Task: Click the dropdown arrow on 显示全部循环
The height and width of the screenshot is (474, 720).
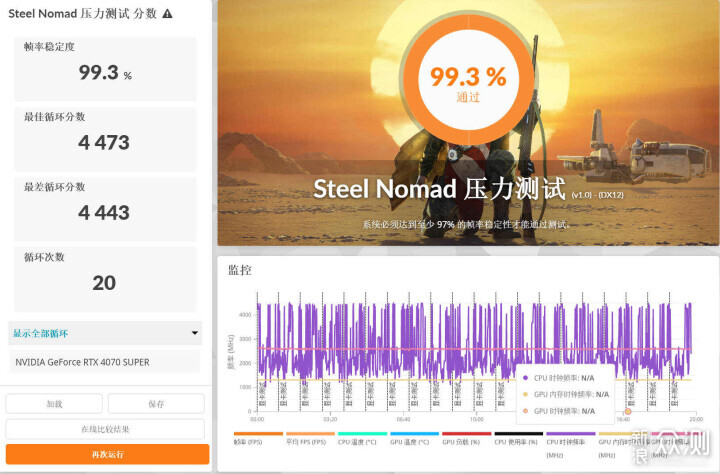Action: coord(195,333)
